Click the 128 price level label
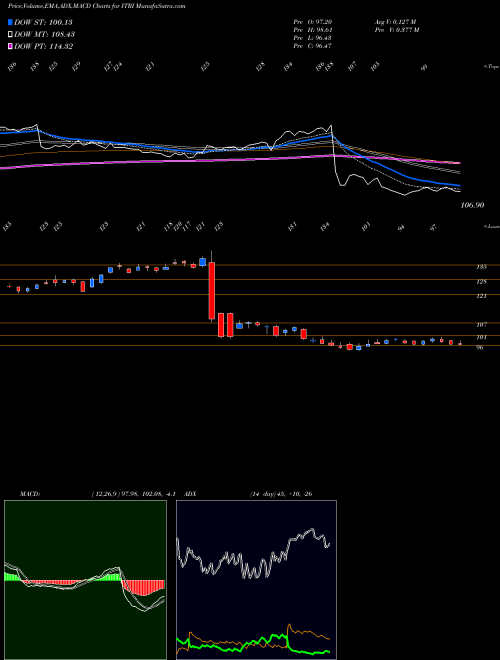 481,282
